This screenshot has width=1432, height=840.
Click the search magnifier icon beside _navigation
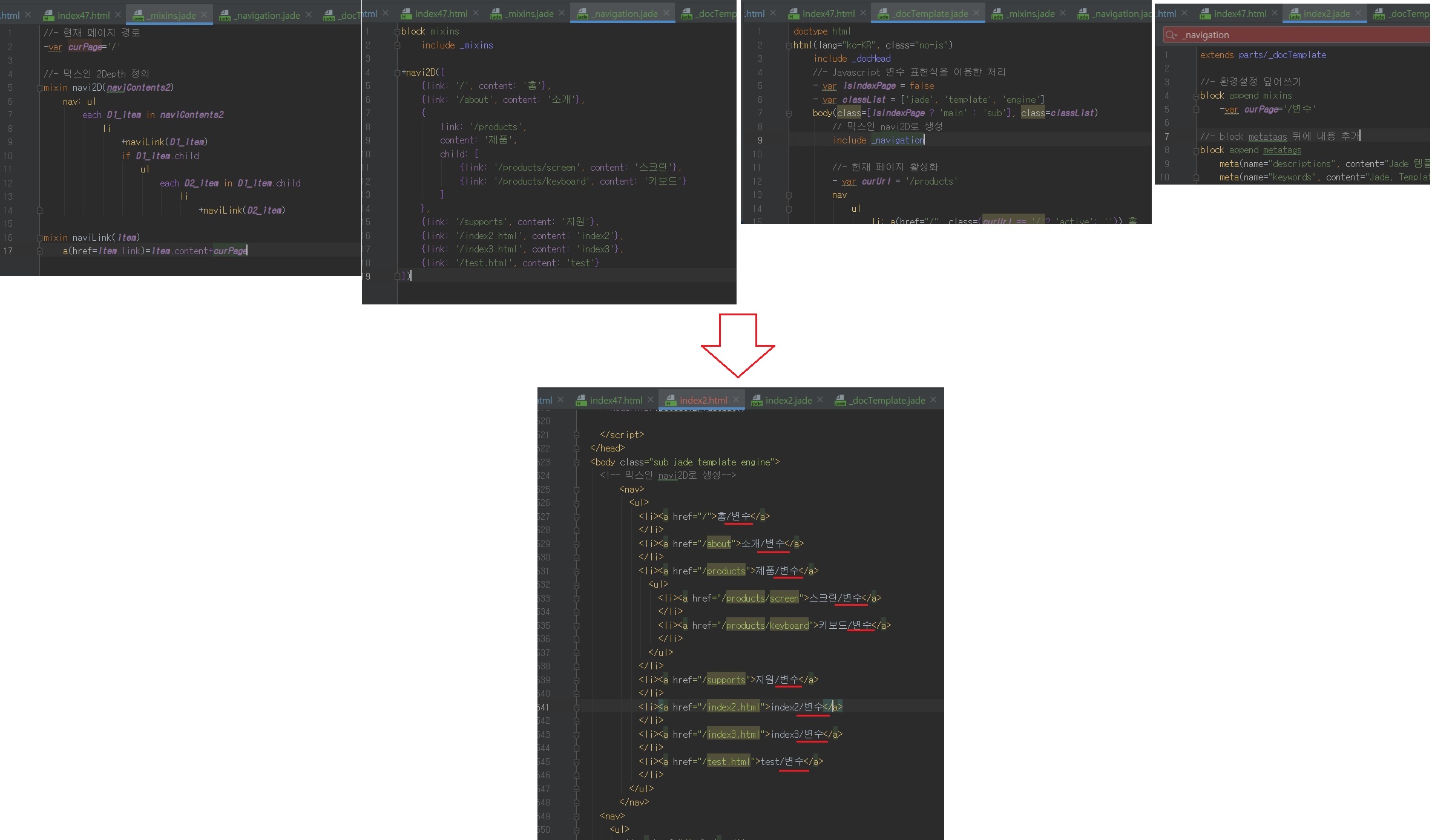(1171, 35)
